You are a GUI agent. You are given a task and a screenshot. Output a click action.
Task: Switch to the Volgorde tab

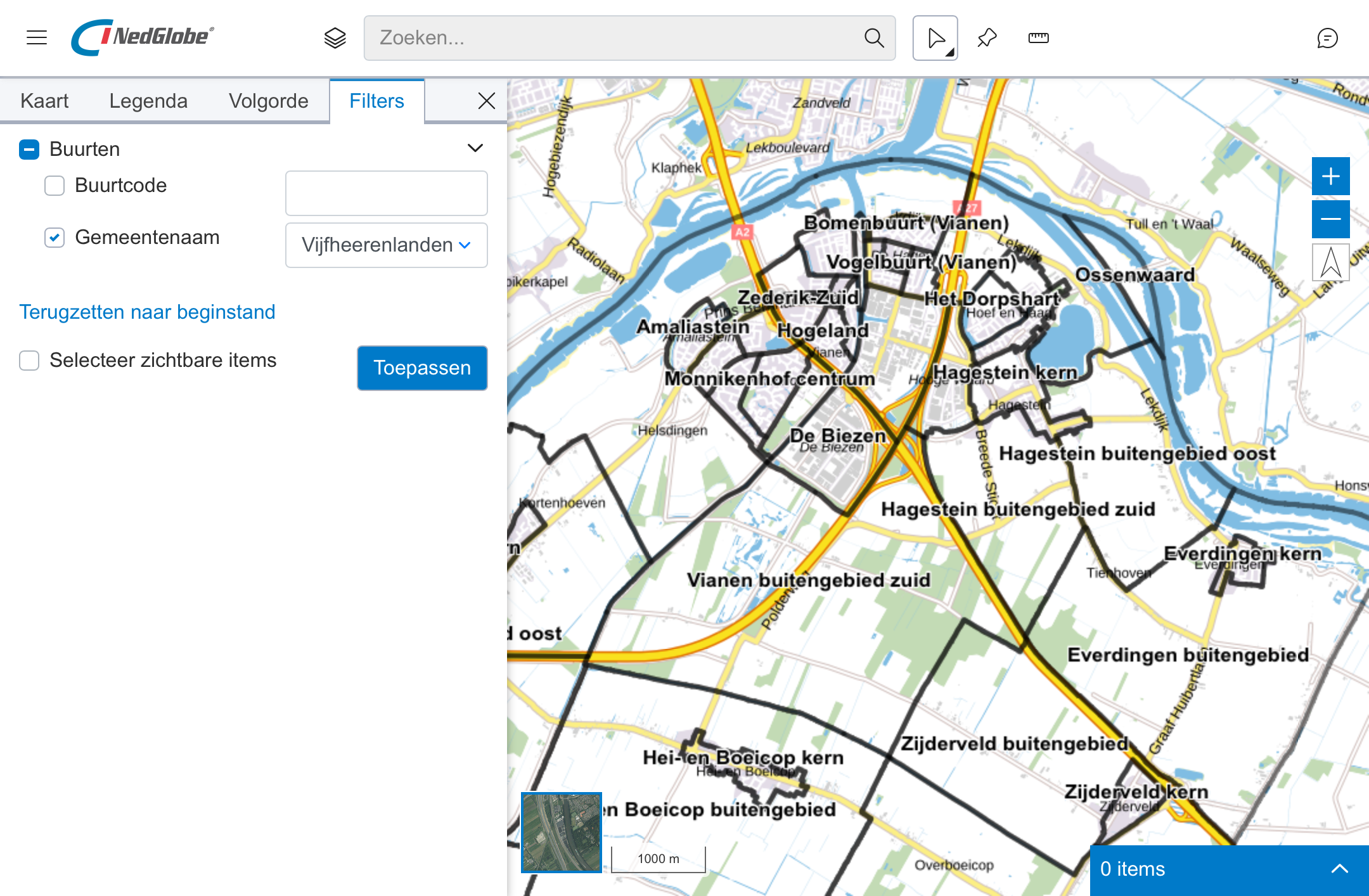[268, 101]
